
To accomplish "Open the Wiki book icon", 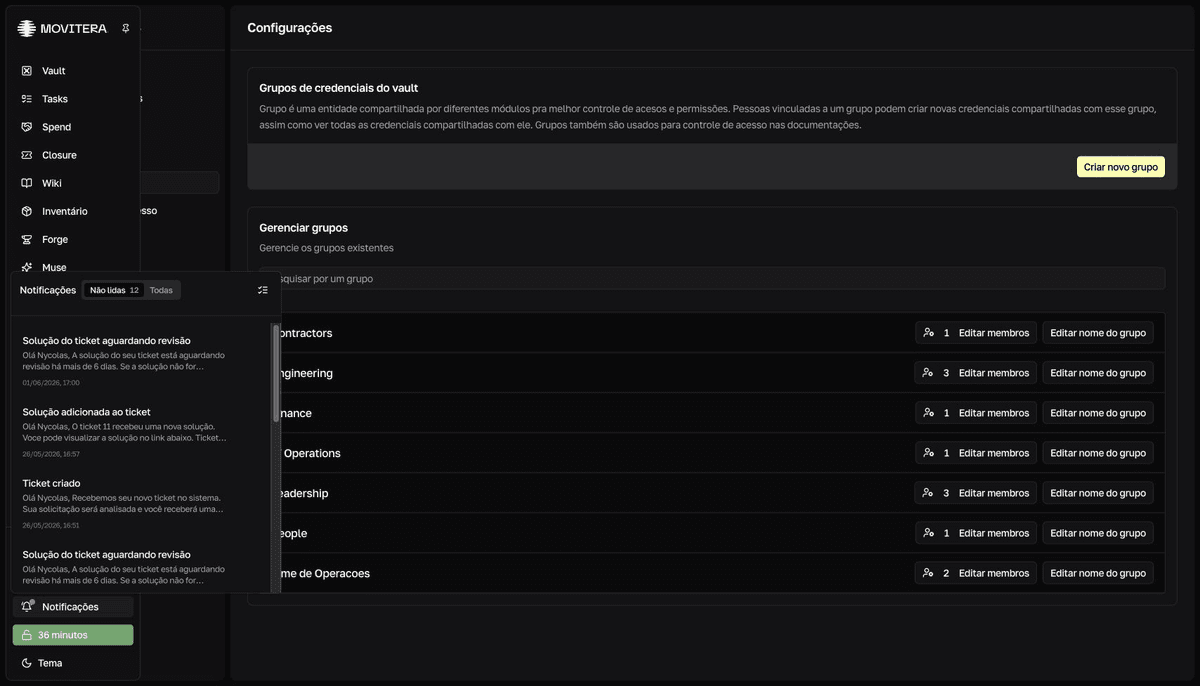I will click(x=27, y=183).
